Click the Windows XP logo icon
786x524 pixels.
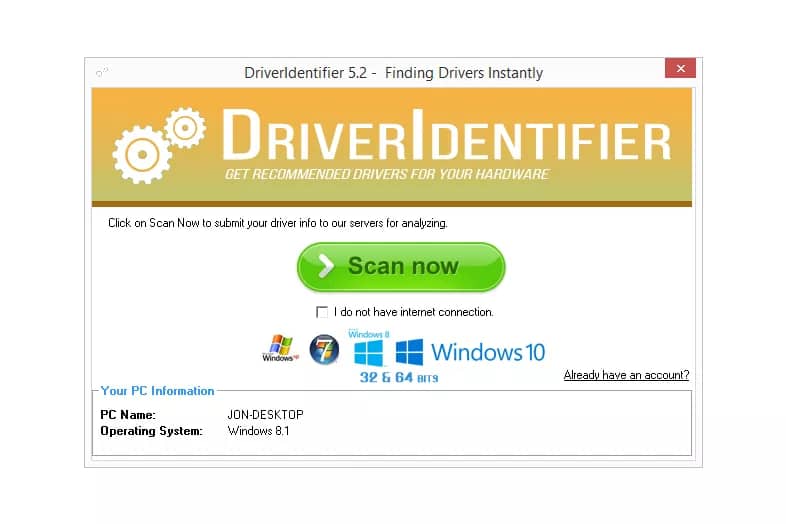point(280,348)
